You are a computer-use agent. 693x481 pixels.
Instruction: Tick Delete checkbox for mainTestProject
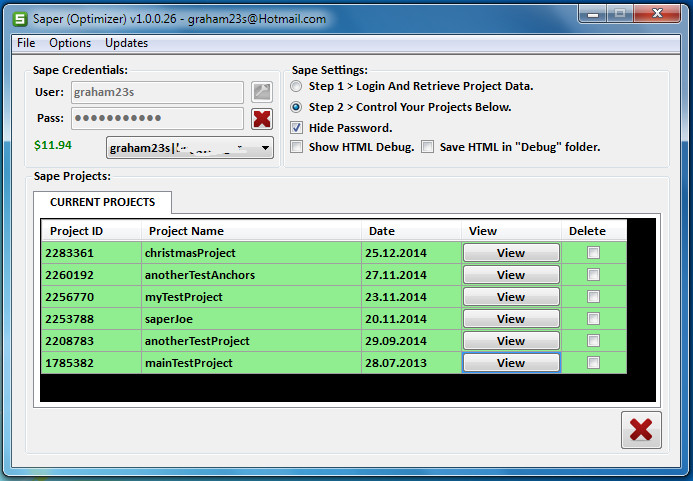click(x=593, y=363)
